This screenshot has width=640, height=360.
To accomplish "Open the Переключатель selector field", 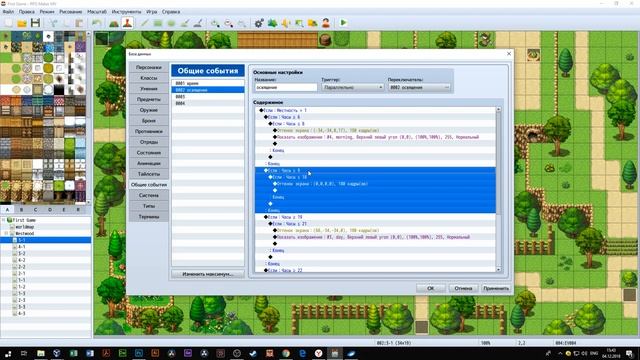I will pos(419,87).
